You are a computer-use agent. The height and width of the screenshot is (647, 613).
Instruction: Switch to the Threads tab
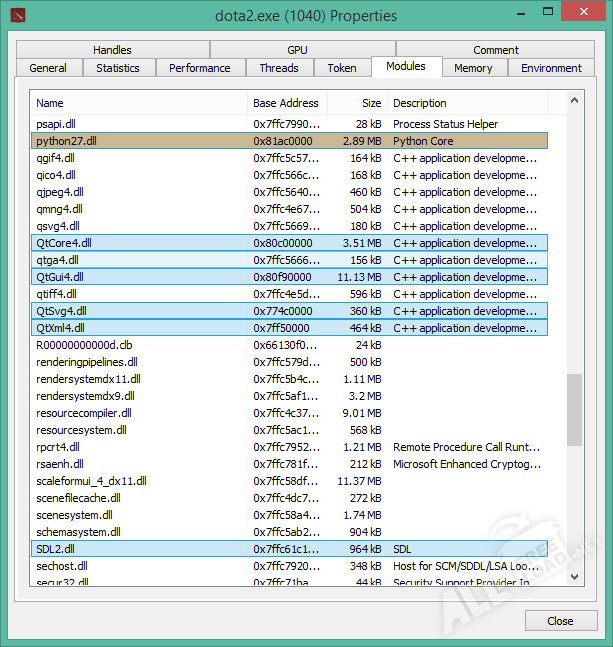point(279,68)
